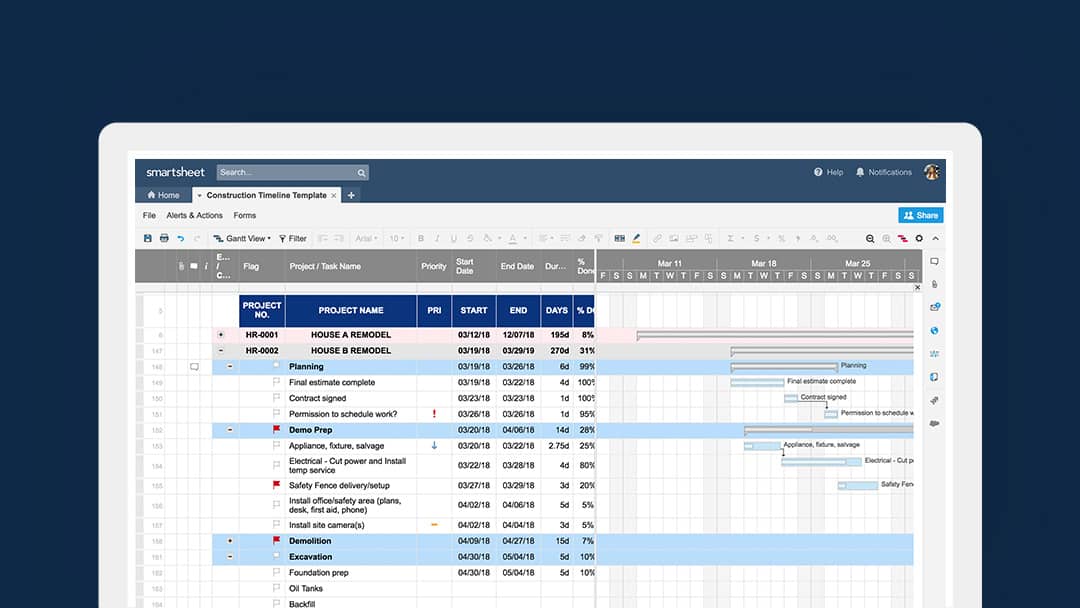Click the blue Undo arrow
The height and width of the screenshot is (608, 1080).
point(181,239)
